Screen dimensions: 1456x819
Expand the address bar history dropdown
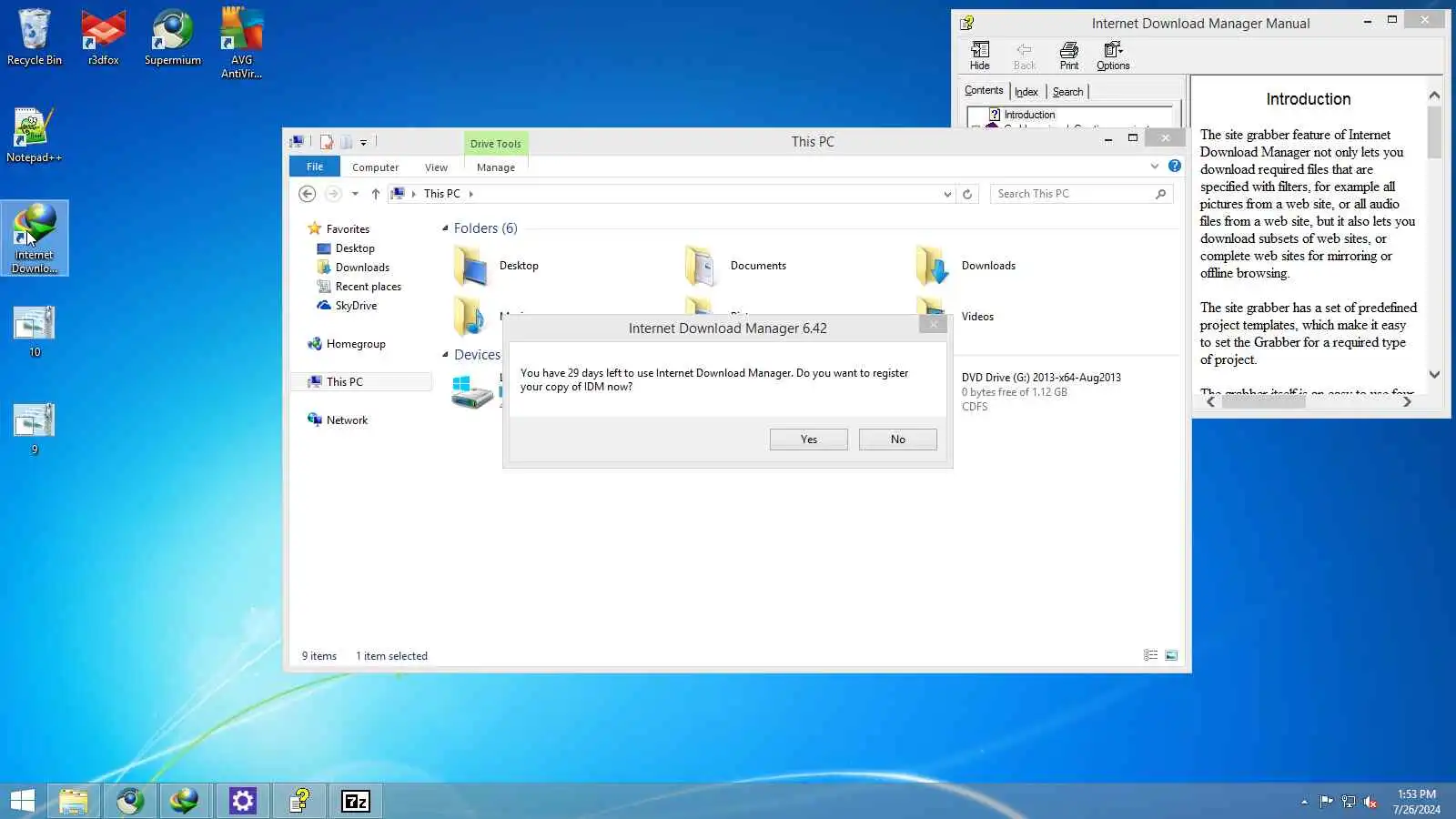pyautogui.click(x=947, y=194)
